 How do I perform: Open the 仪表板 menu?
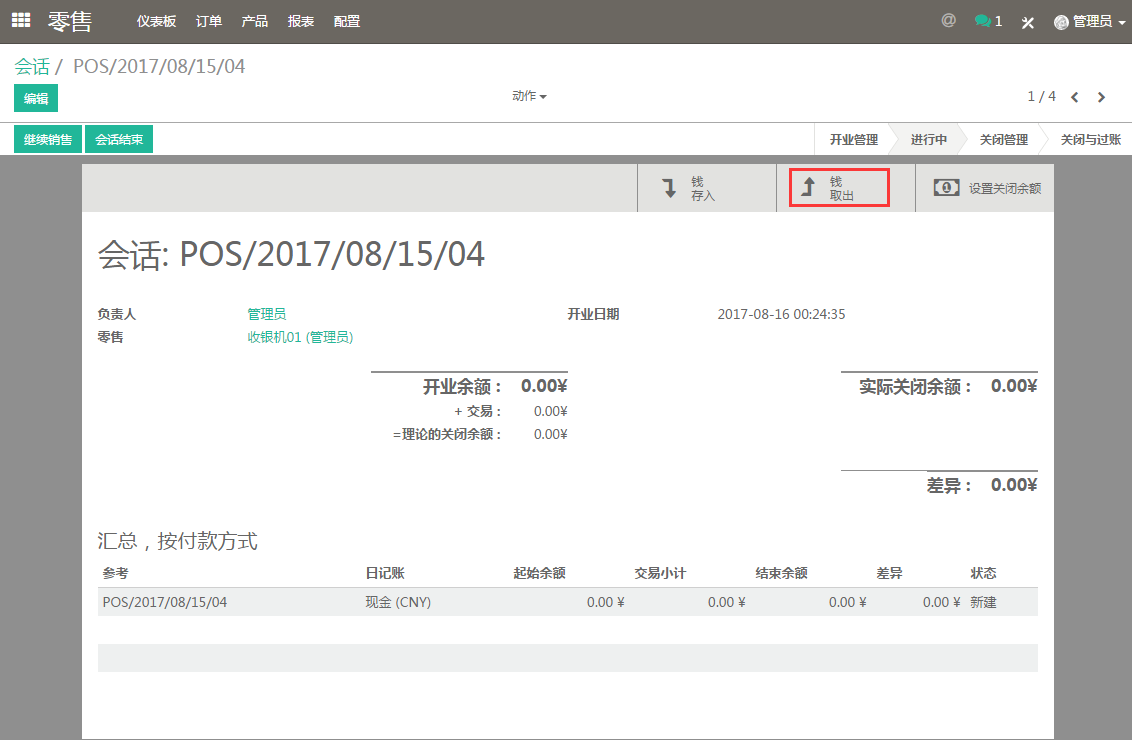[x=157, y=22]
